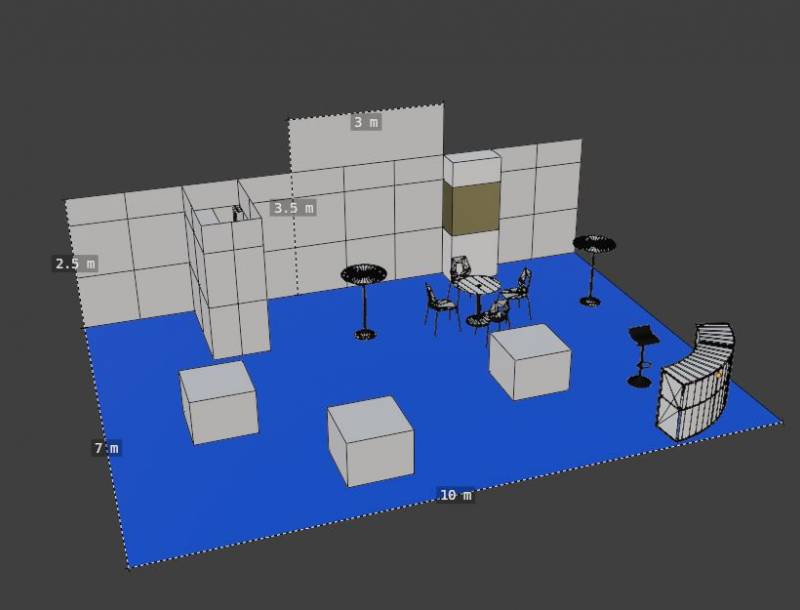Select the cube nearest the round table

(x=529, y=360)
